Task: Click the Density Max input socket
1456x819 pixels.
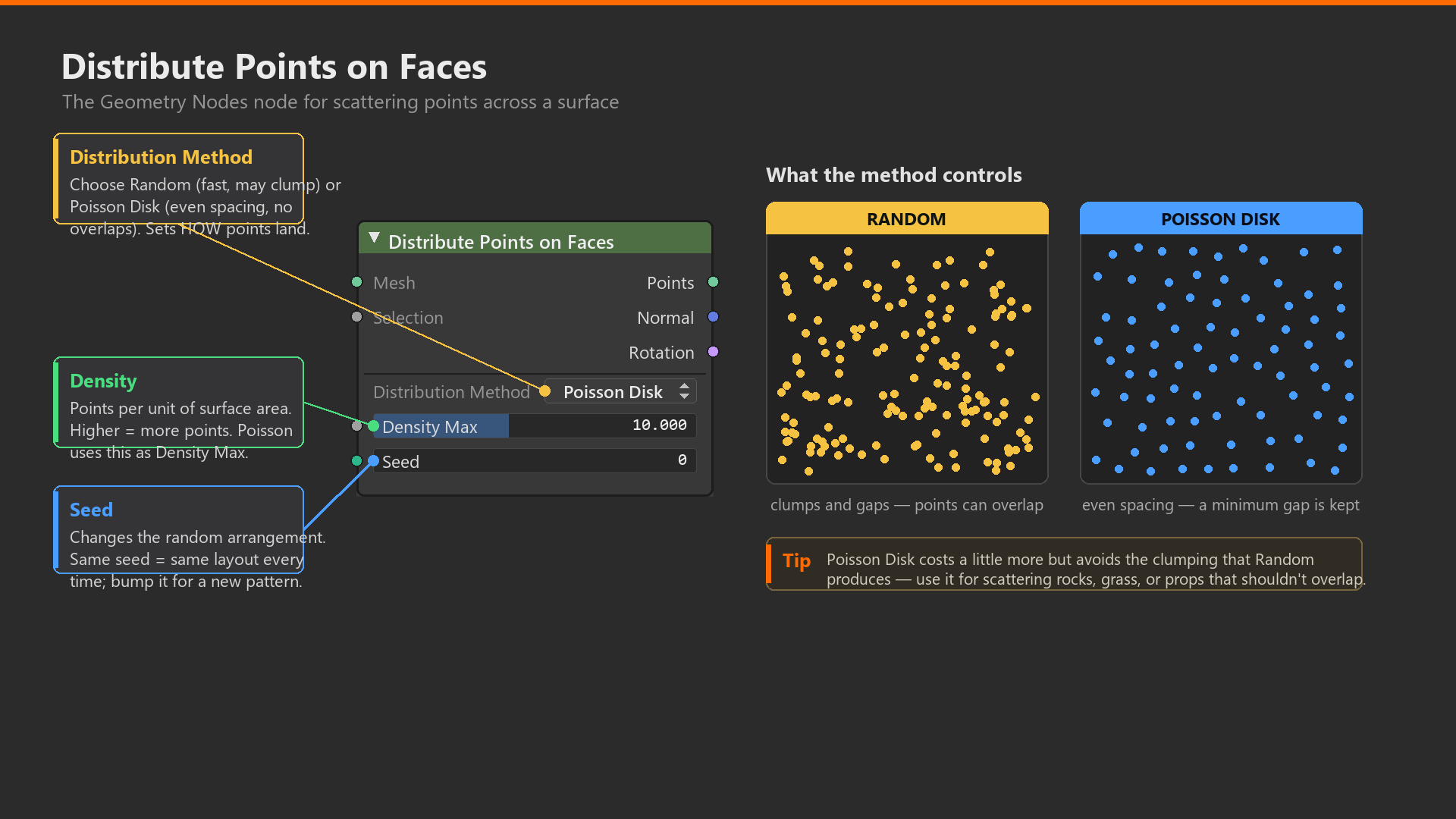Action: (x=357, y=426)
